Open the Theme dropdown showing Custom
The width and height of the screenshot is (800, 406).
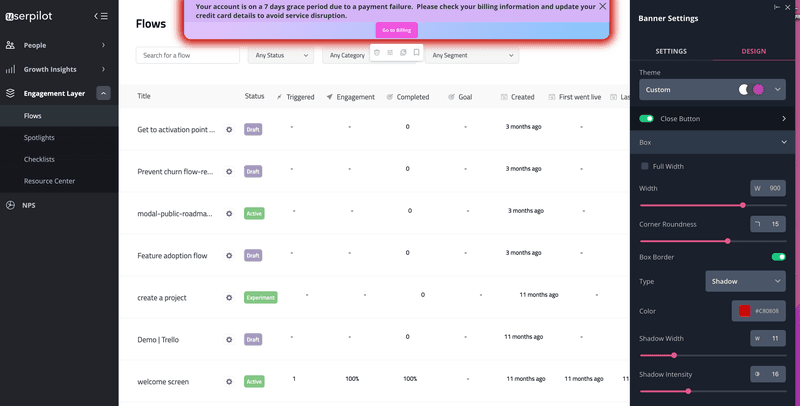click(712, 90)
